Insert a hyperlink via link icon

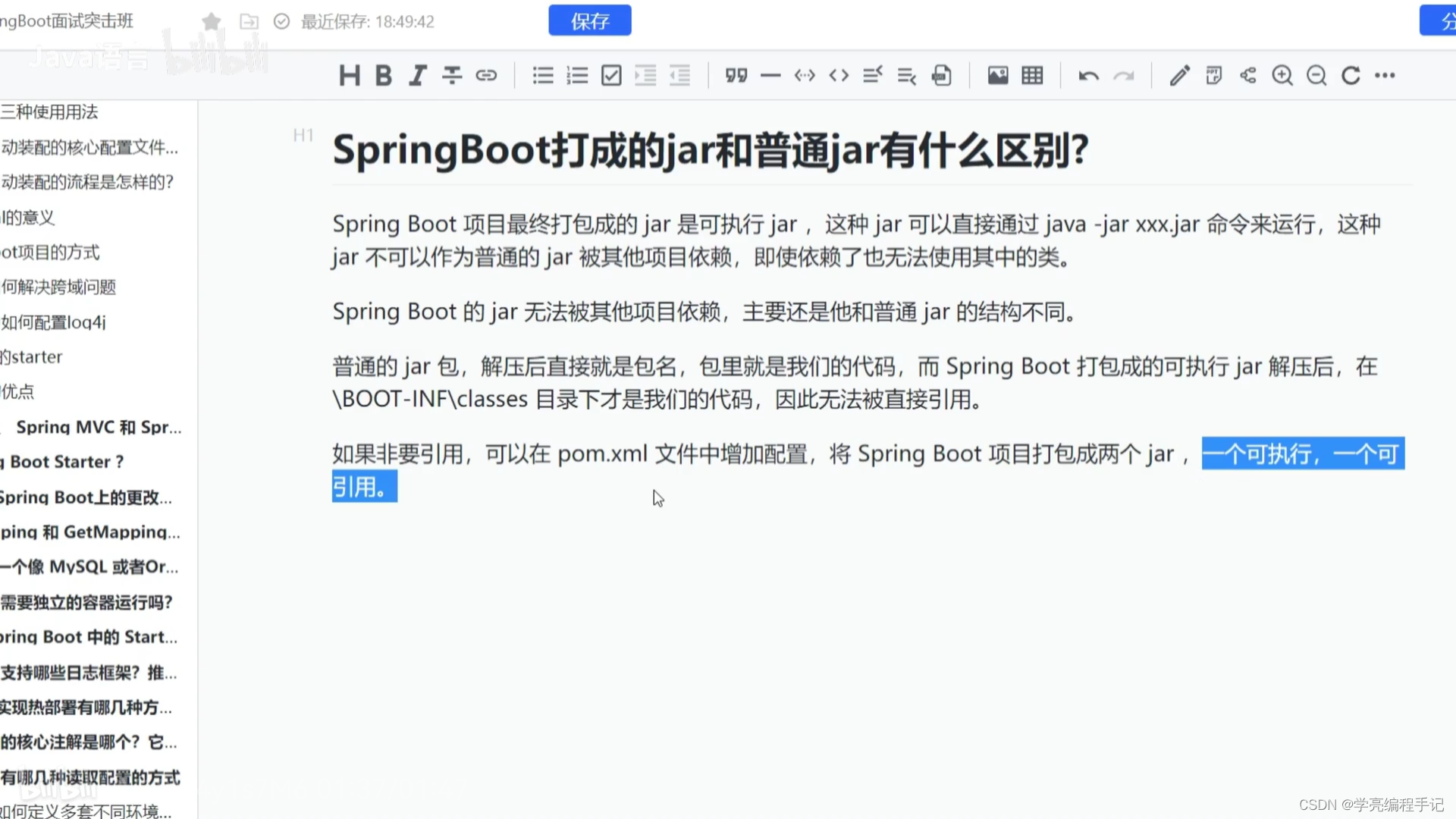click(x=486, y=75)
